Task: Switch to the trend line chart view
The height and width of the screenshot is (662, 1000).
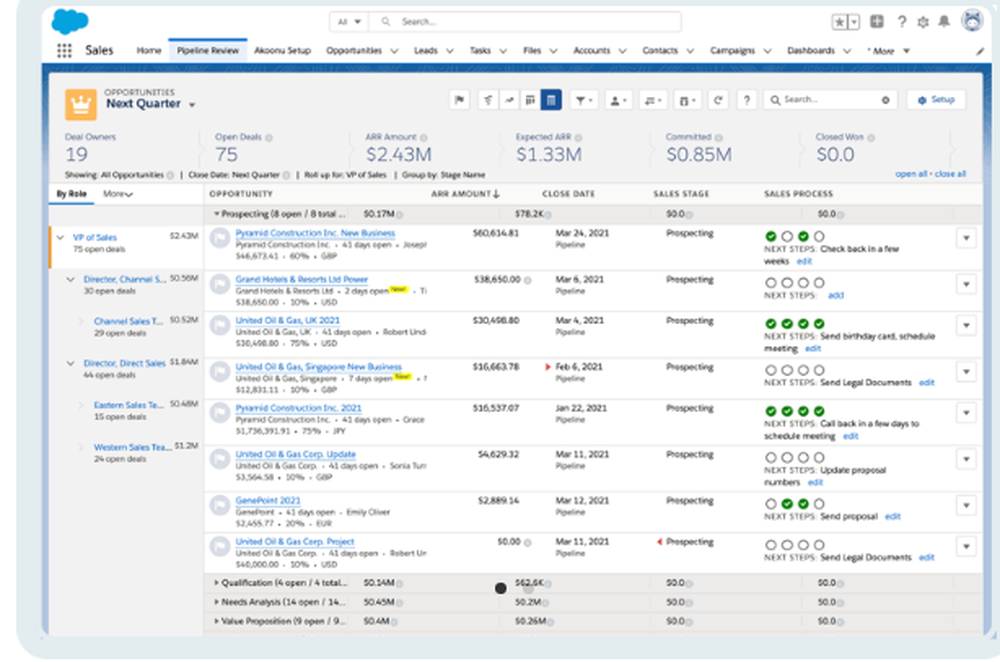Action: [x=509, y=99]
